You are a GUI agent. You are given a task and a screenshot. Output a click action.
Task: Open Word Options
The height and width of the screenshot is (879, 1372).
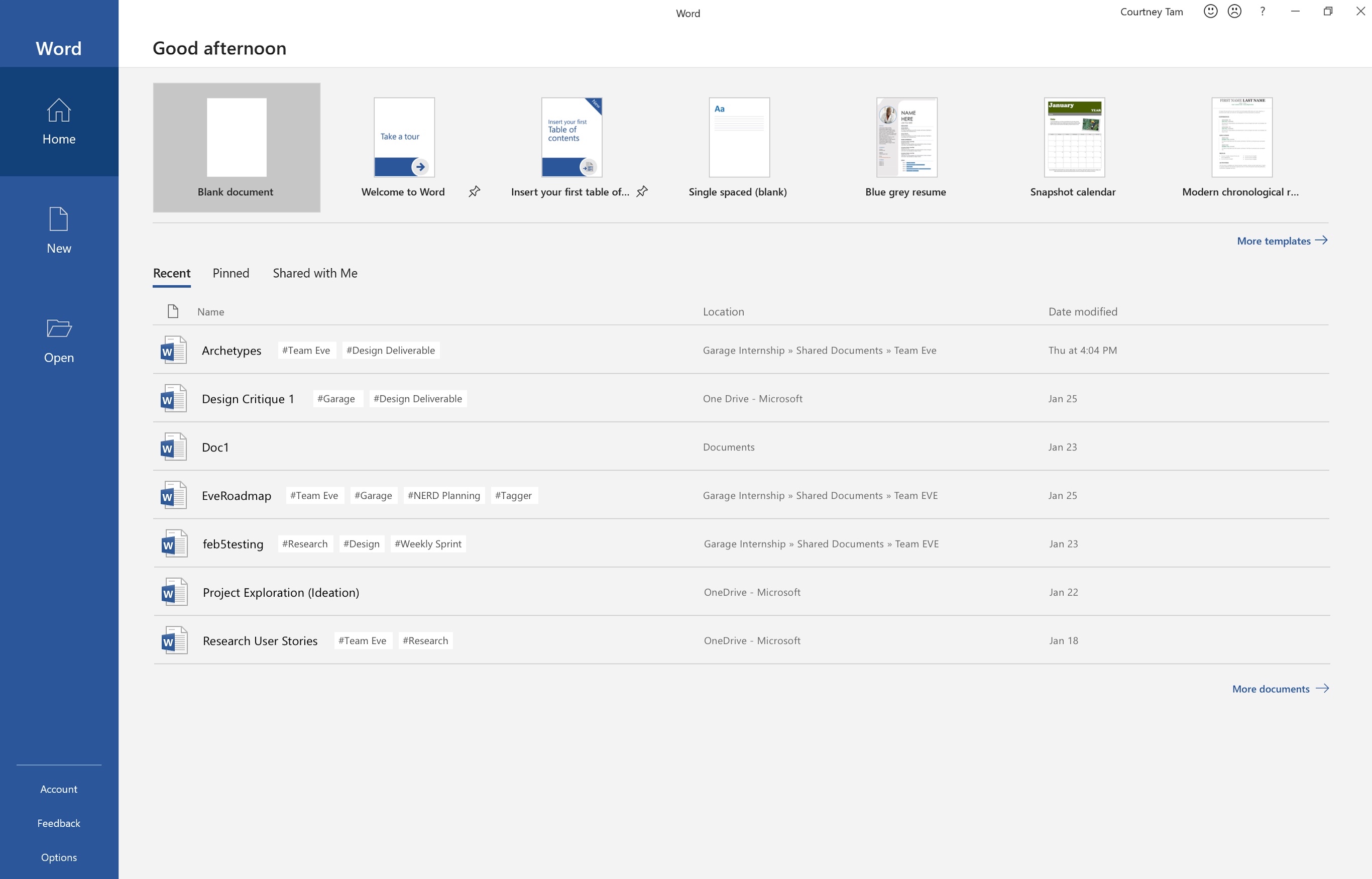pos(59,858)
